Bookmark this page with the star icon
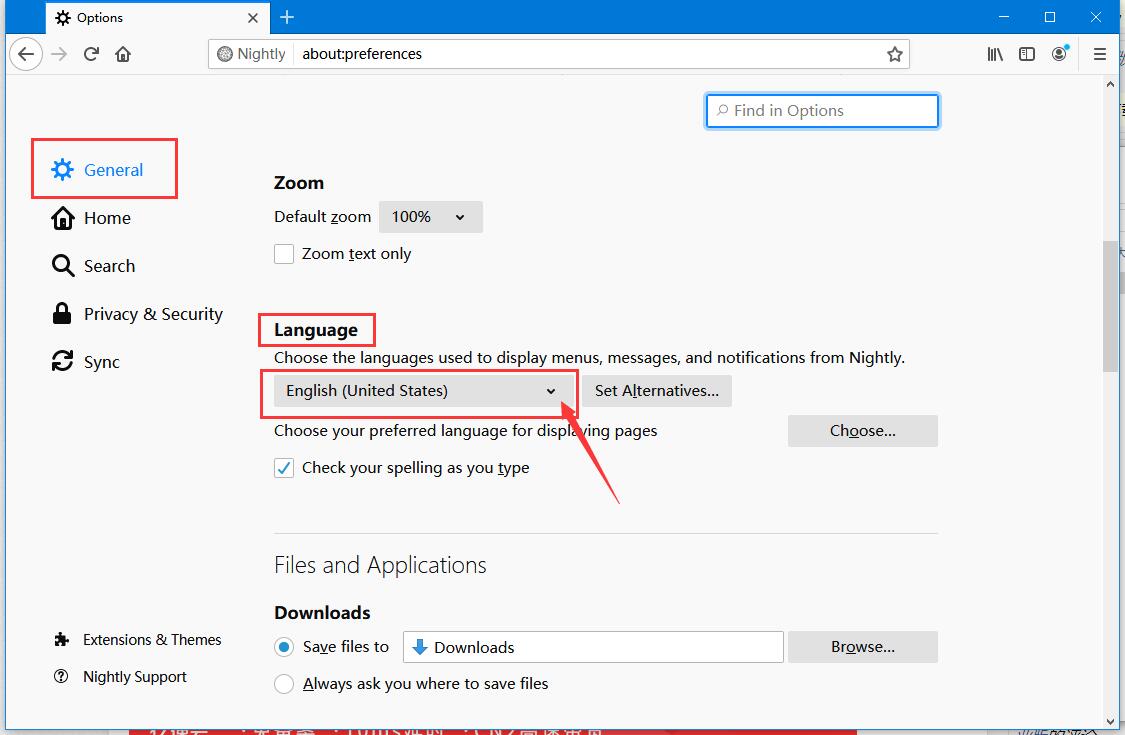The height and width of the screenshot is (735, 1125). 894,54
